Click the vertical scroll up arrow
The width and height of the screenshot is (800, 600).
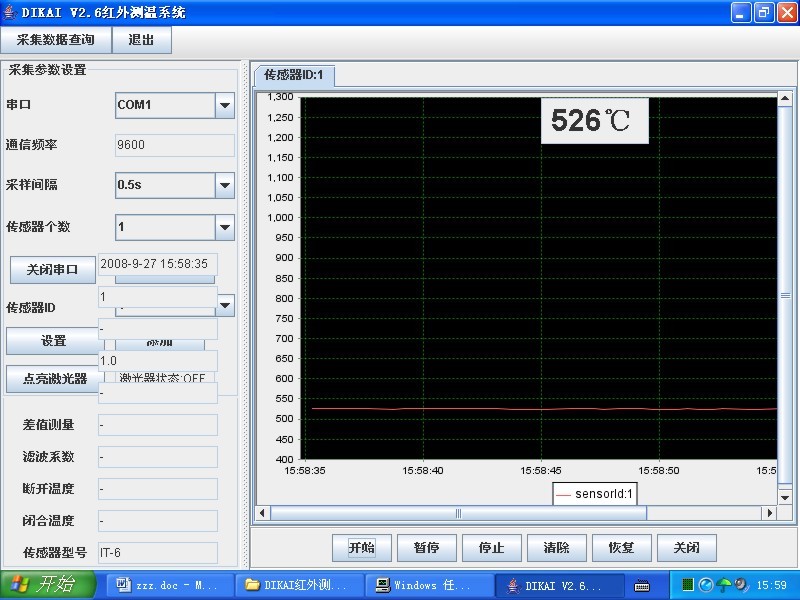coord(785,98)
